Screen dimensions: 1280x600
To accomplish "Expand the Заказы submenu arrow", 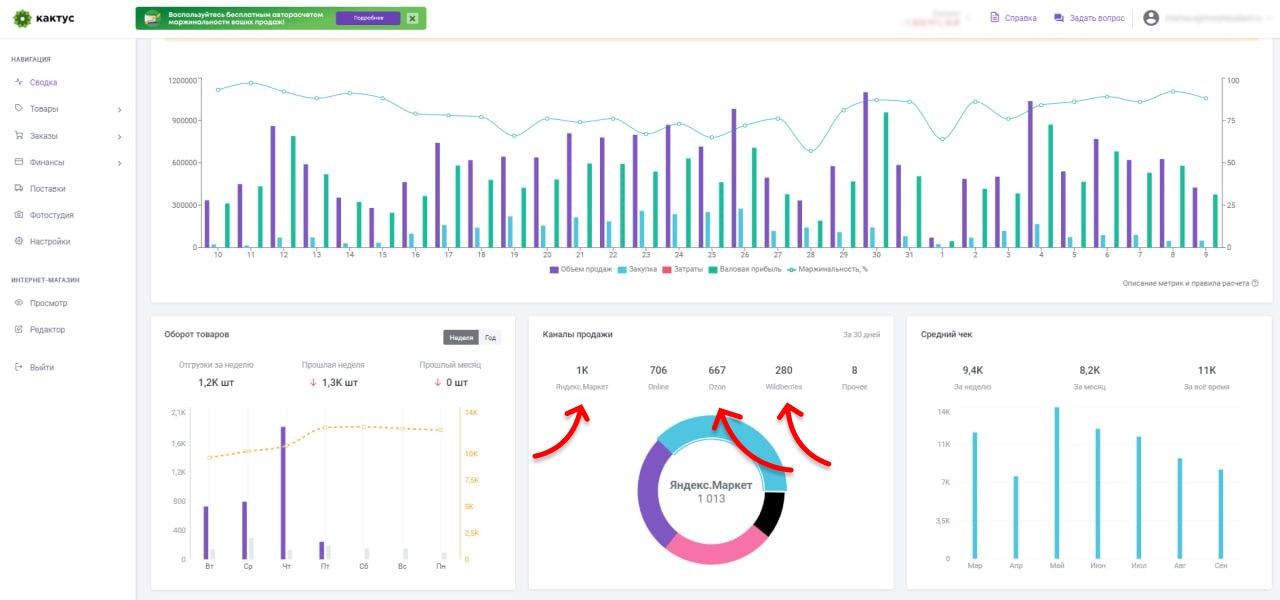I will pos(119,136).
